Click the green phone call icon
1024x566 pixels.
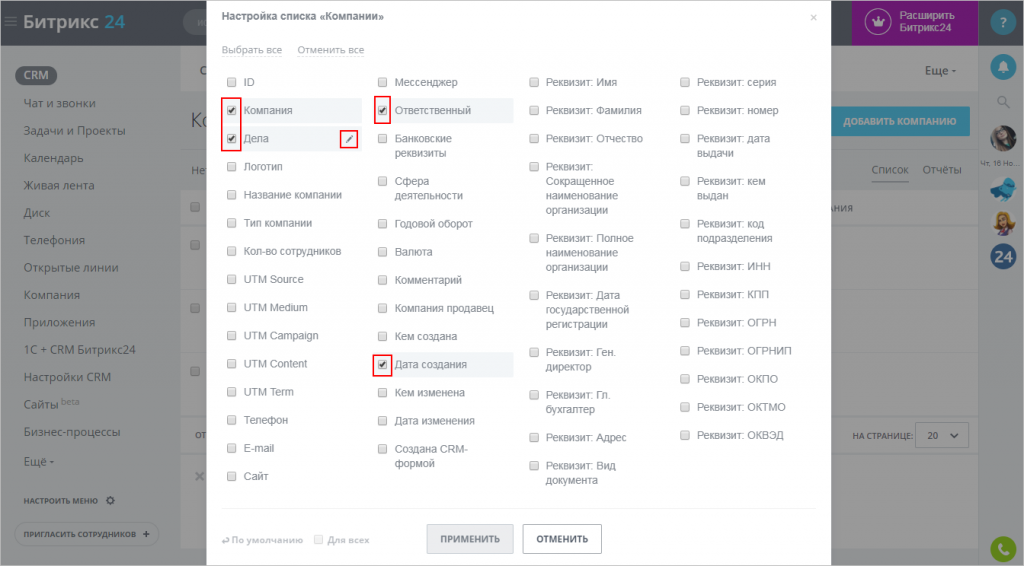coord(1003,548)
